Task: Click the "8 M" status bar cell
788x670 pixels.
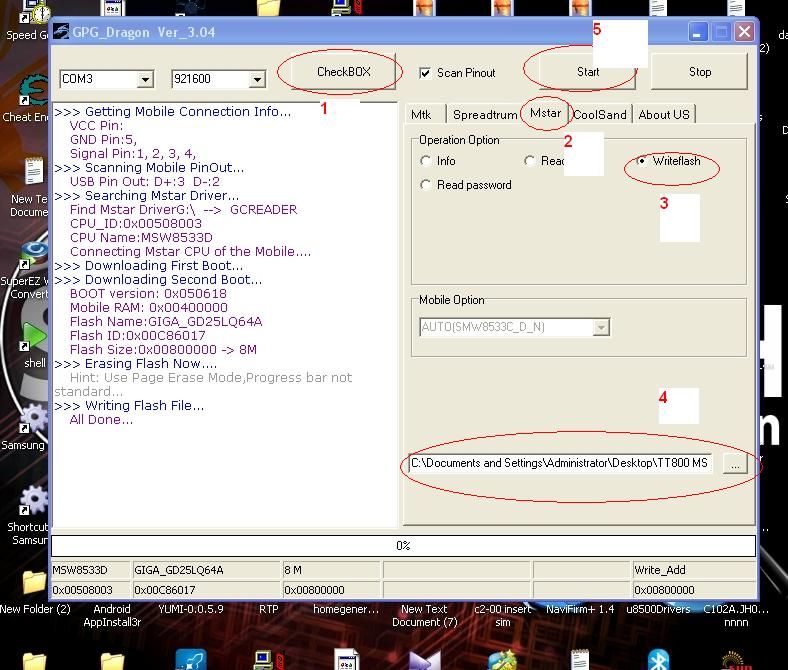Action: (331, 570)
